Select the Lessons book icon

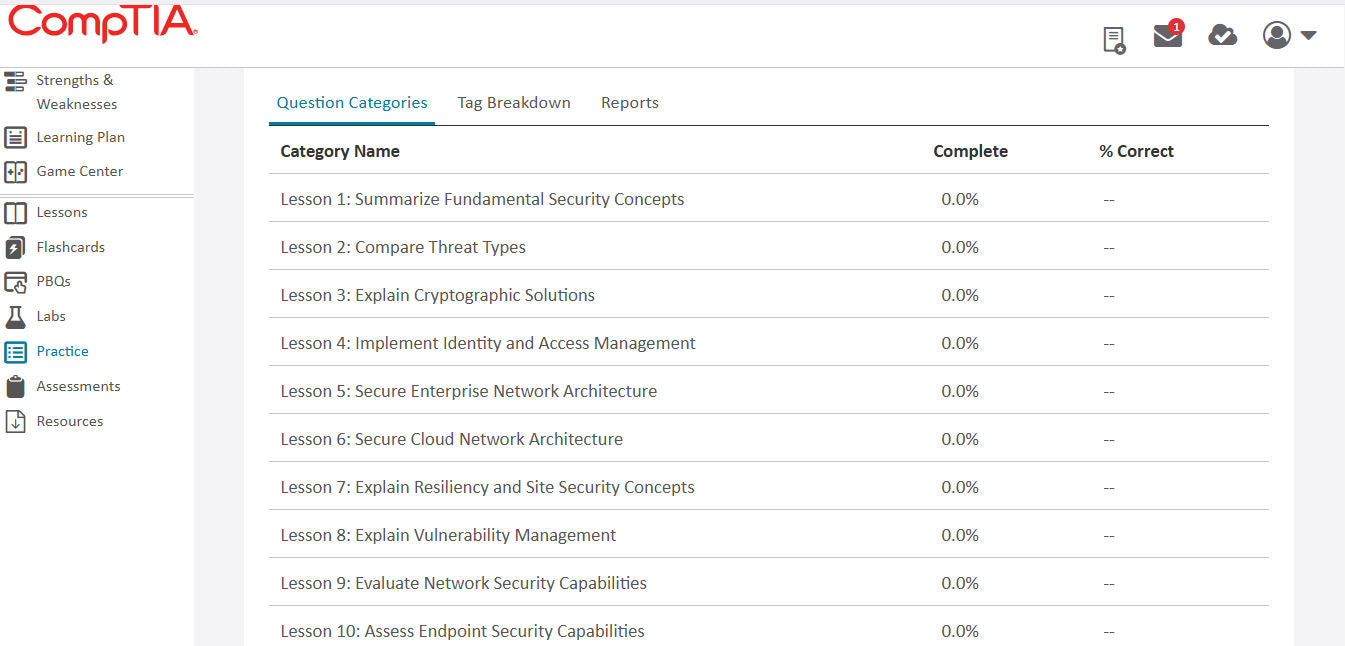click(x=17, y=212)
